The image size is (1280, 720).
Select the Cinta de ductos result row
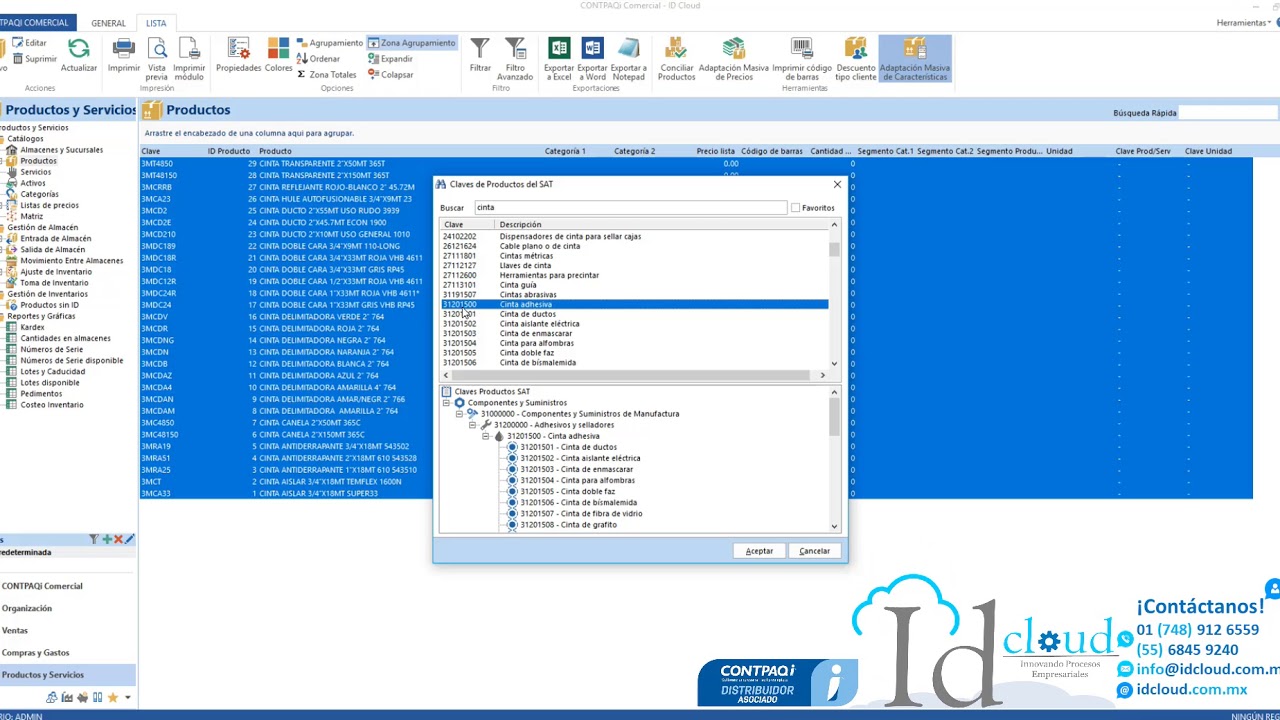coord(635,314)
